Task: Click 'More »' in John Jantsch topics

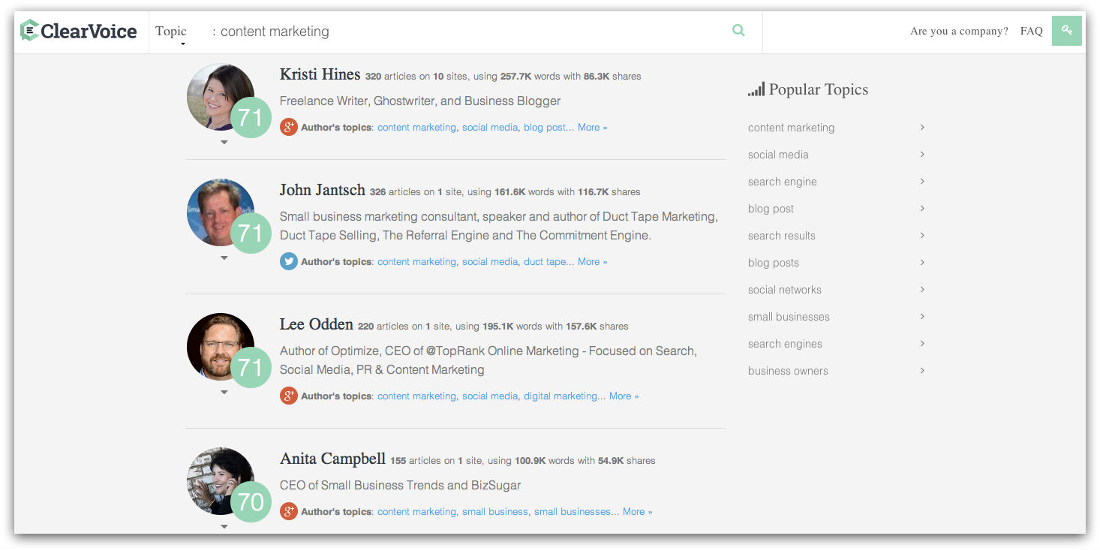Action: 592,262
